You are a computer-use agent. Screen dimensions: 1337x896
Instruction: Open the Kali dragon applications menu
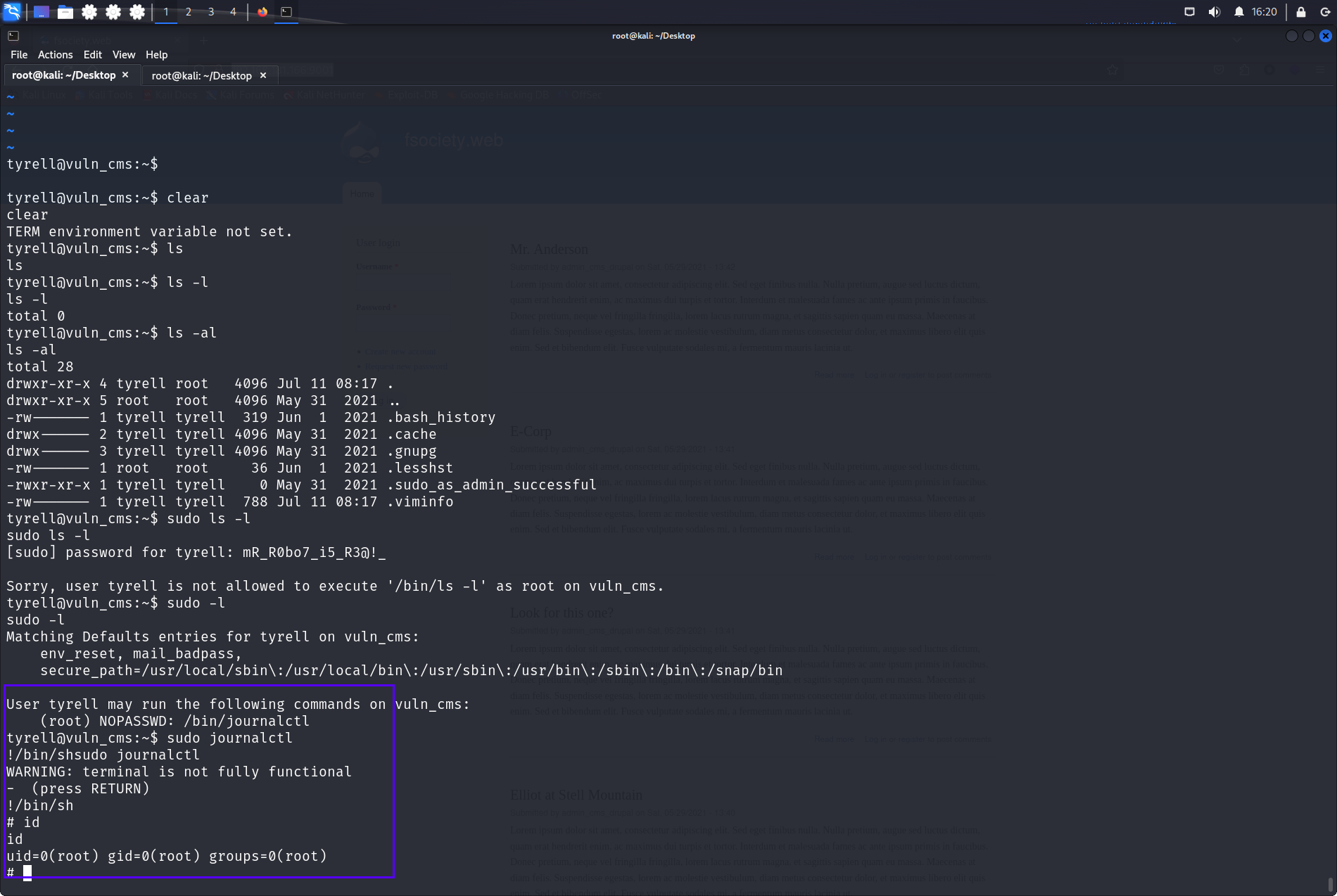point(12,11)
